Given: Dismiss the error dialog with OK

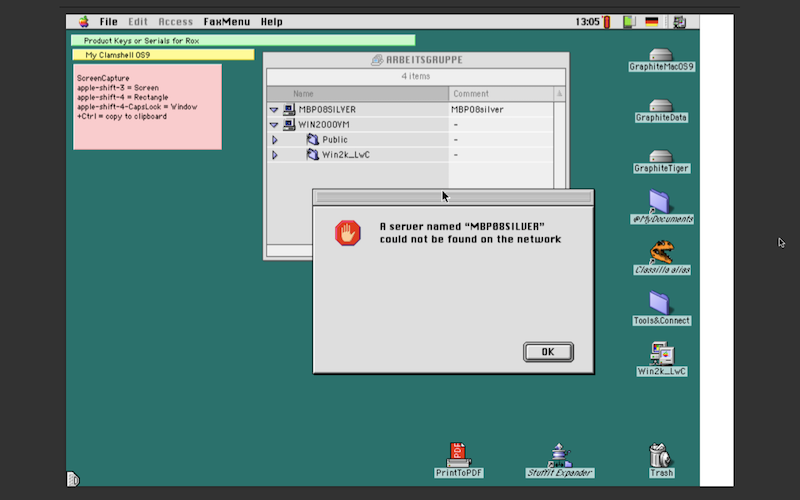Looking at the screenshot, I should 548,352.
